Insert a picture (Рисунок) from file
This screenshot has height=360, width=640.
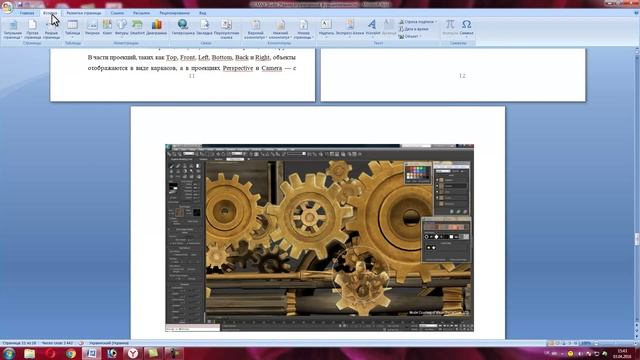click(92, 28)
